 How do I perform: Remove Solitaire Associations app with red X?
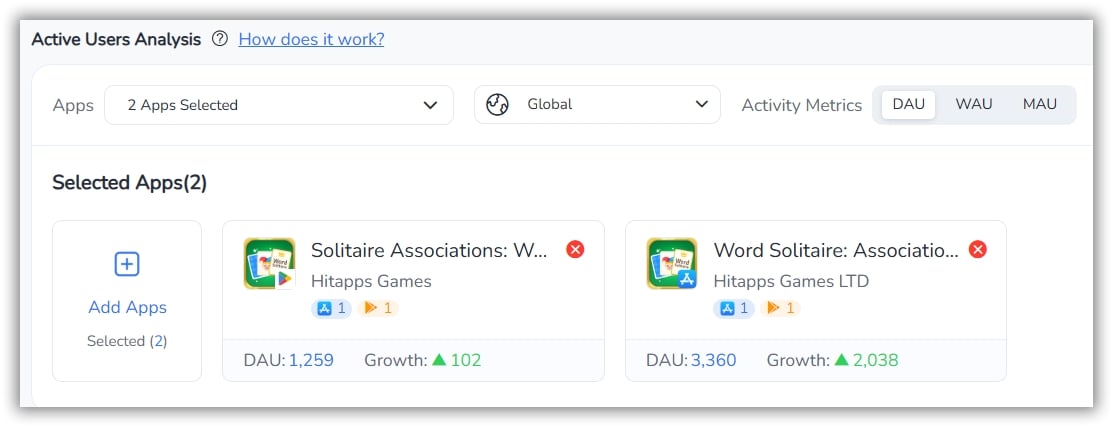pyautogui.click(x=575, y=249)
